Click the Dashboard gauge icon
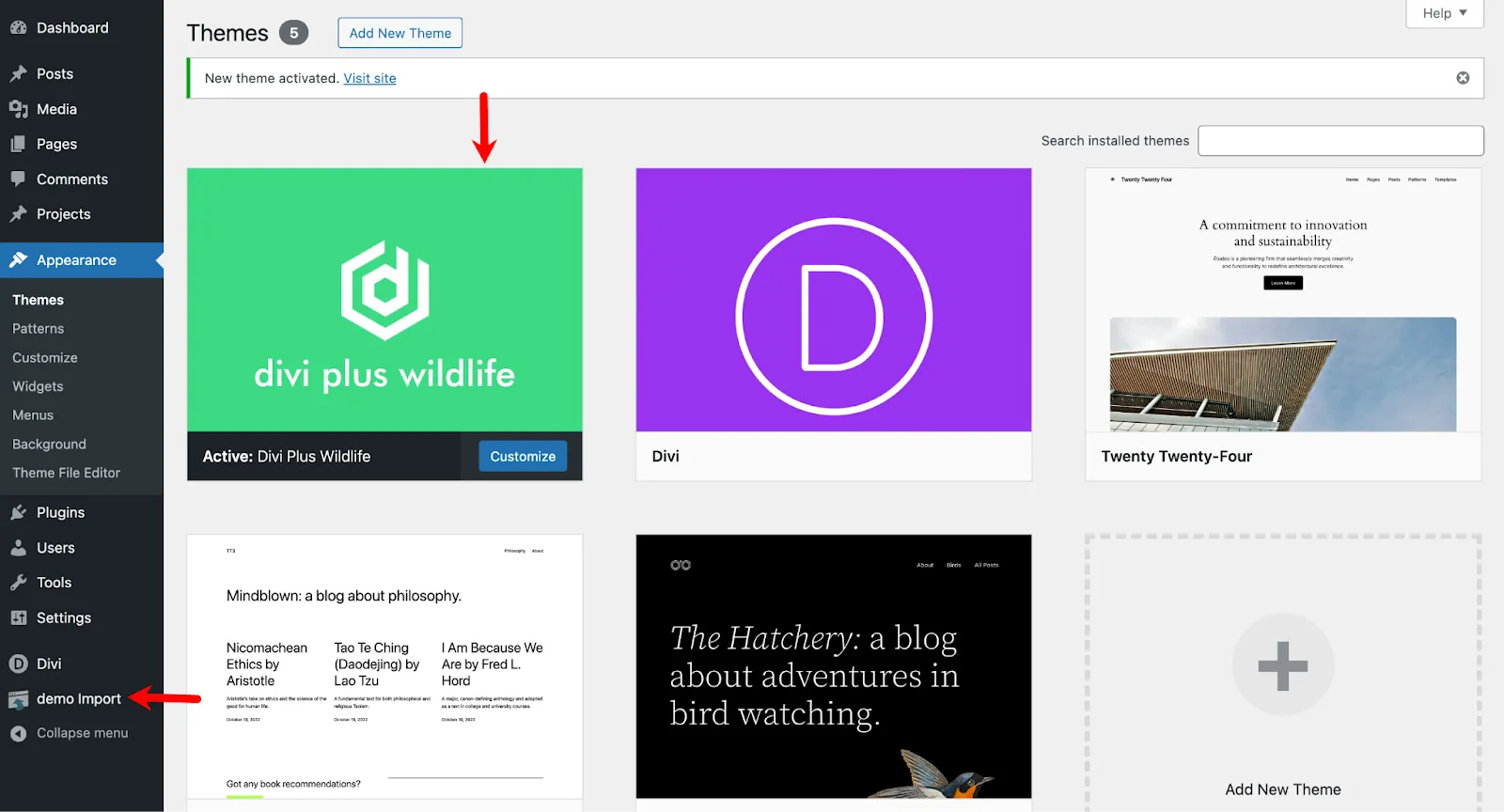This screenshot has width=1504, height=812. pos(19,28)
